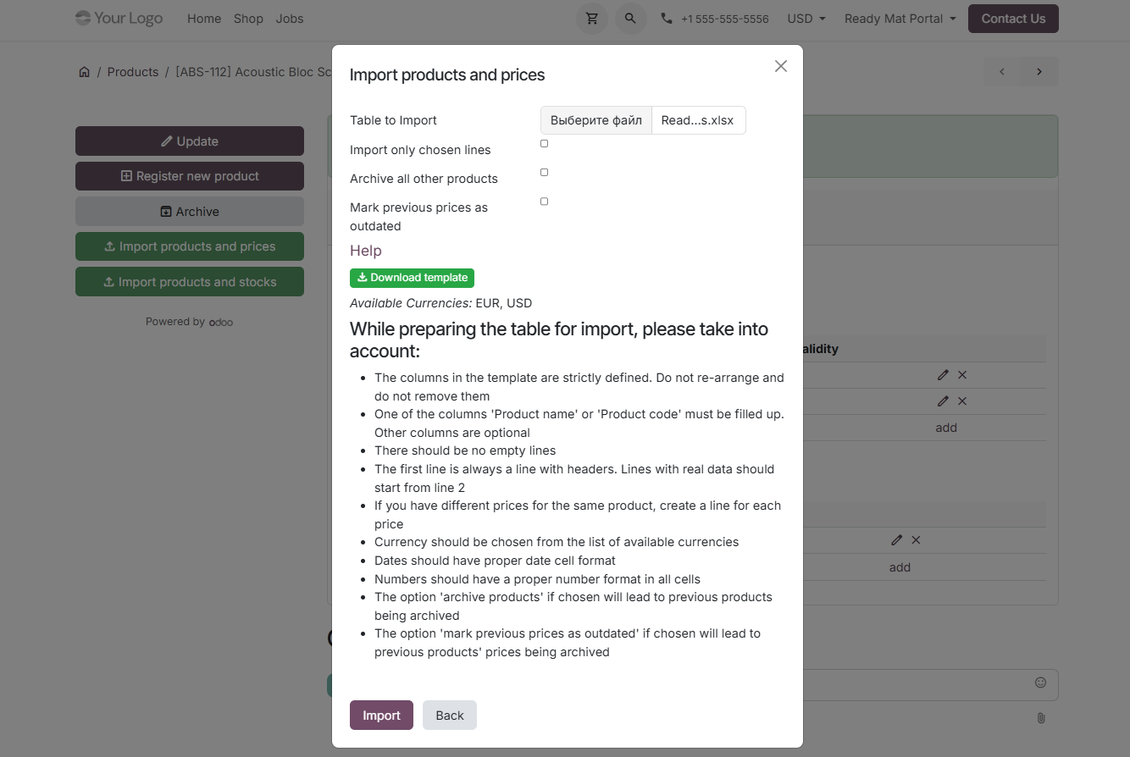Enable Import only chosen lines checkbox
Viewport: 1130px width, 757px height.
[544, 143]
